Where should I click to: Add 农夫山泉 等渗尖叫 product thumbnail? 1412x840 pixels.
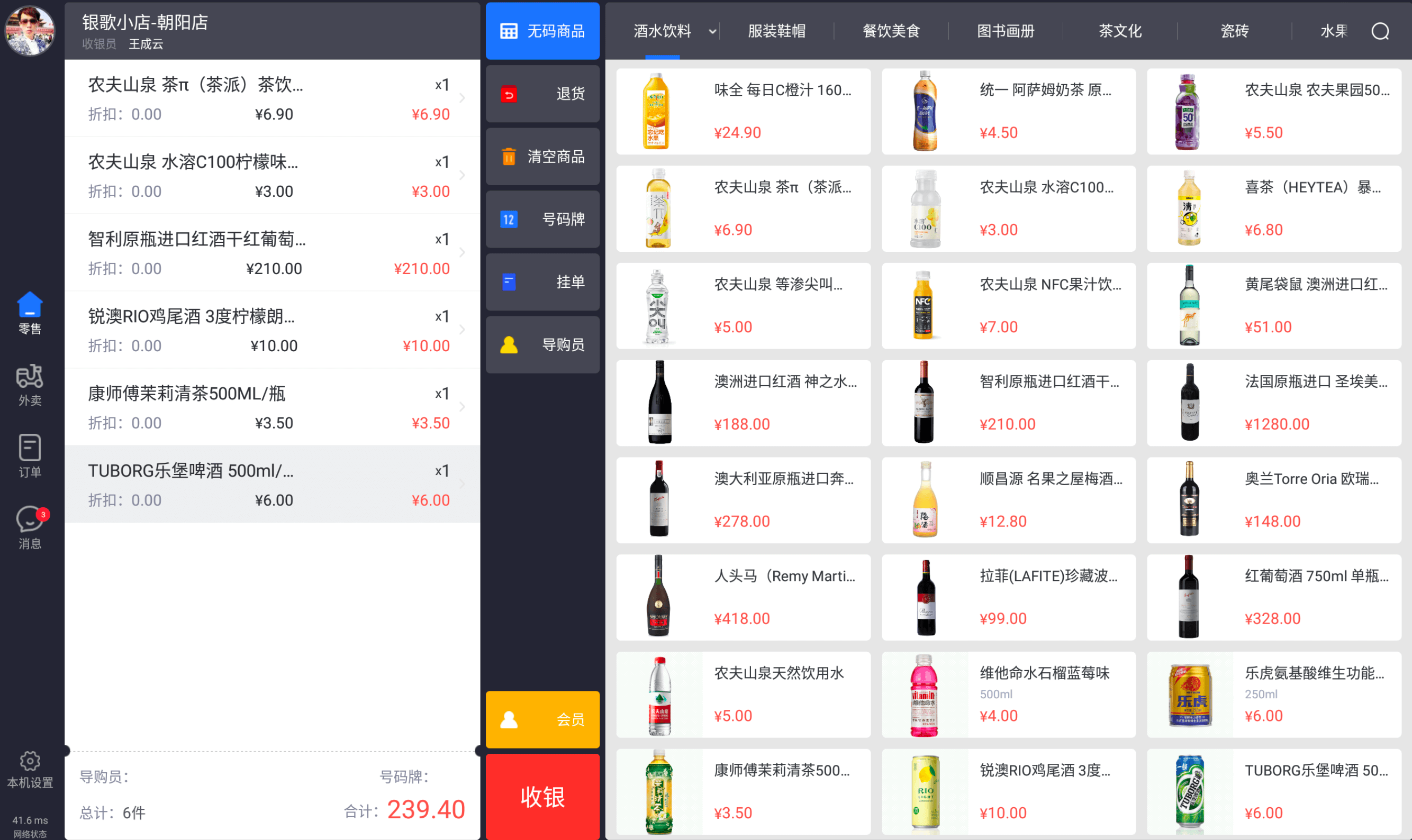[657, 306]
